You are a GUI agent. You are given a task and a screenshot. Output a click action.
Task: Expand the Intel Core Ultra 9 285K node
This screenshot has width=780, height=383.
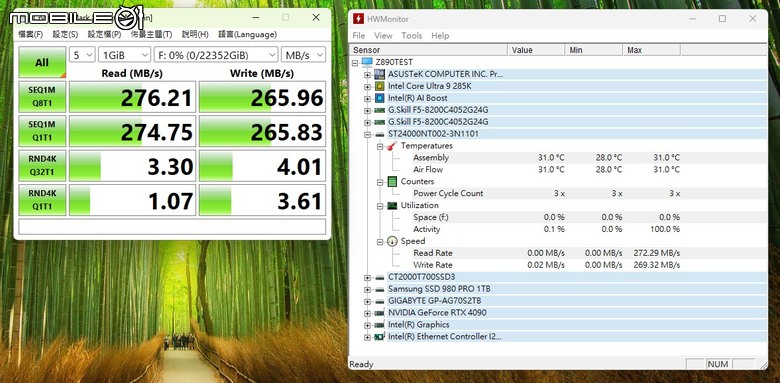tap(367, 87)
